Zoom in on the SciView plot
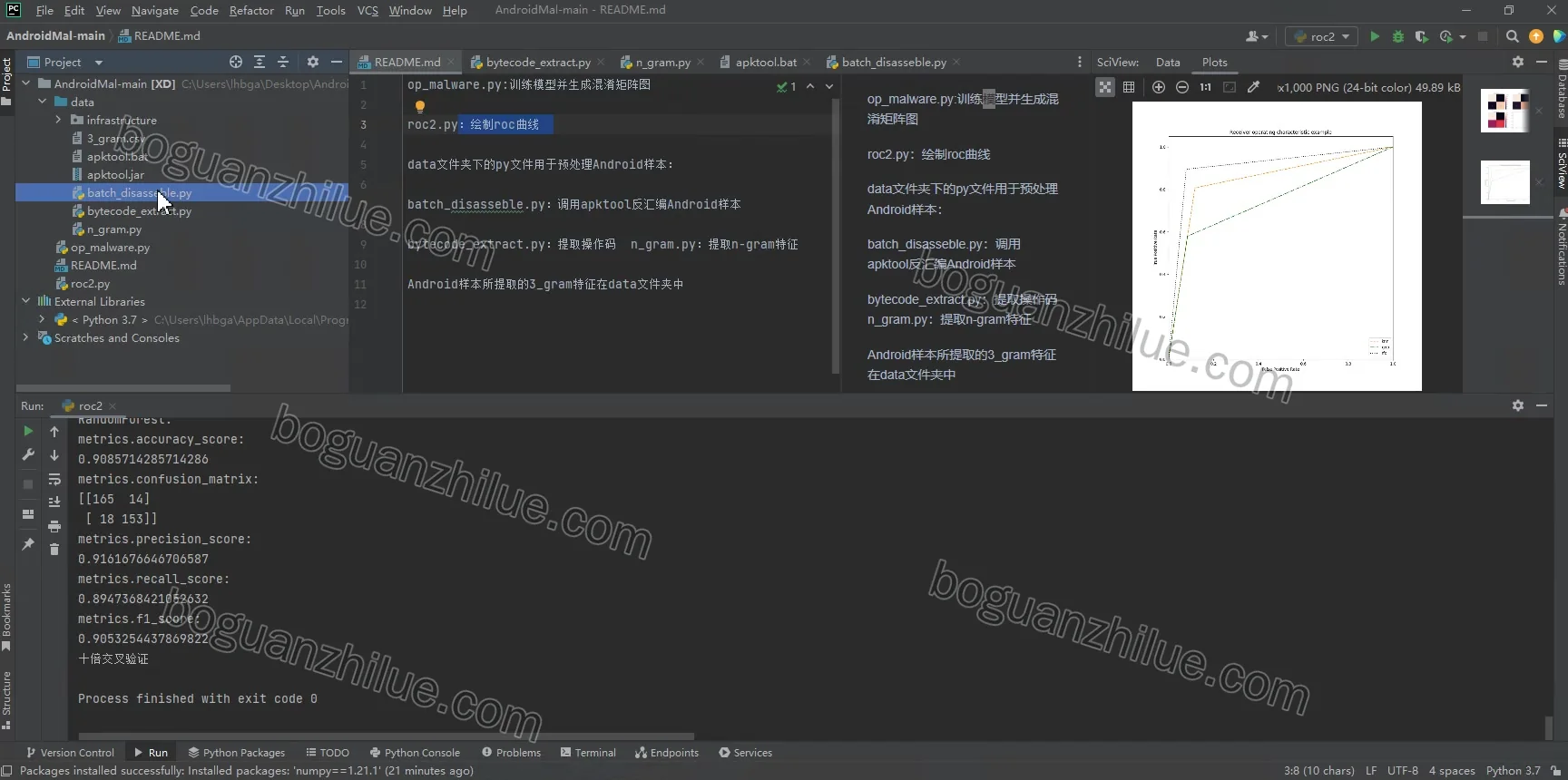1568x780 pixels. [x=1159, y=87]
